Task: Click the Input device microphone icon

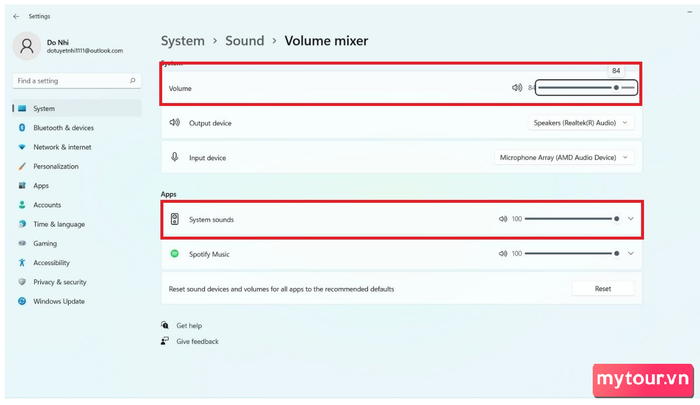Action: point(175,157)
